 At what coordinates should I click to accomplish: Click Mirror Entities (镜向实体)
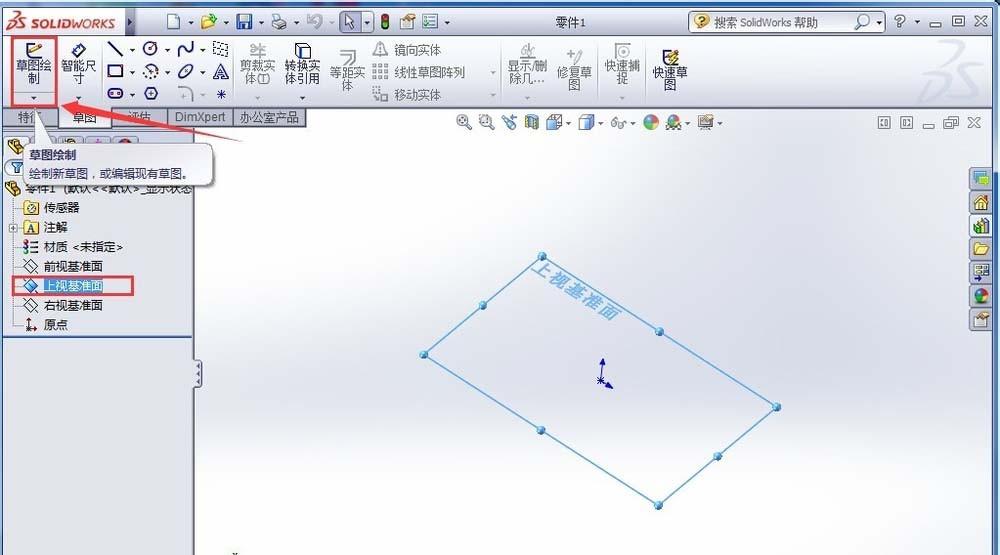(x=408, y=49)
